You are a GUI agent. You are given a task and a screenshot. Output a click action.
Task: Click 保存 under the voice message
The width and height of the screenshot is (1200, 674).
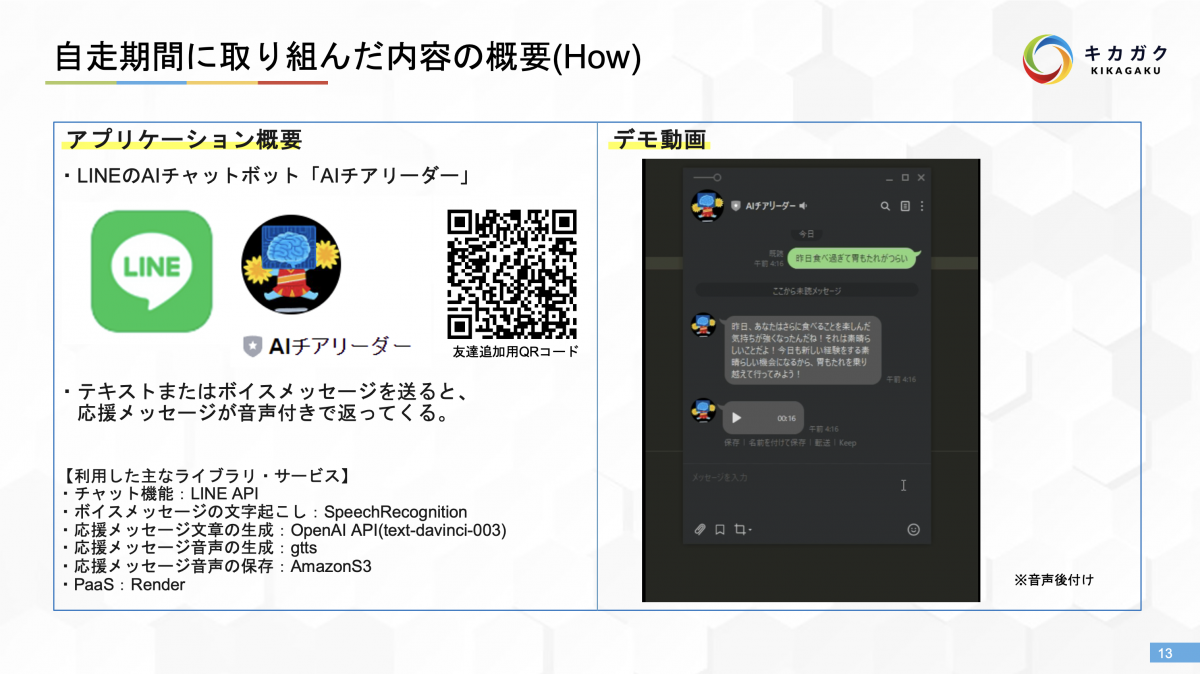734,442
